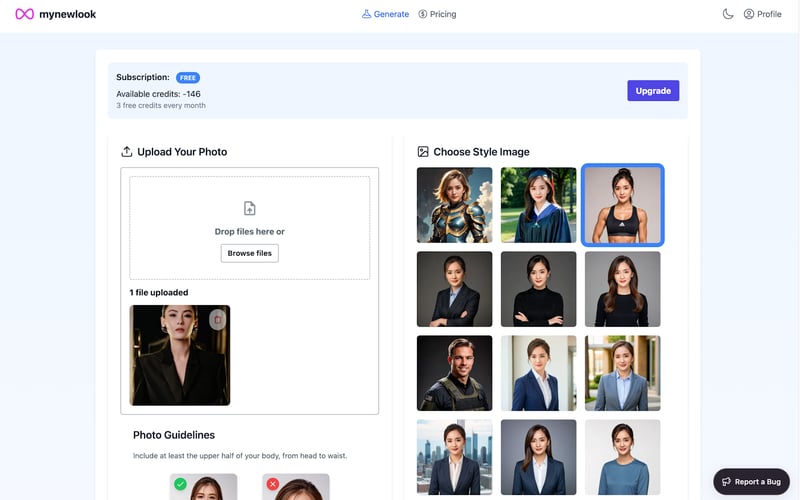The image size is (800, 500).
Task: Choose the navy suit gray backdrop style
Action: (x=539, y=457)
